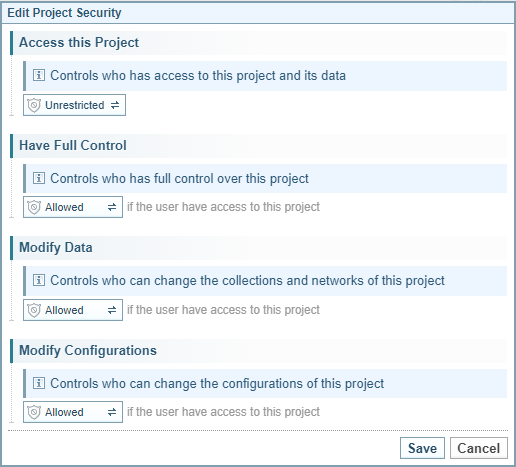Click the info icon beside the project access description
The width and height of the screenshot is (516, 467).
(39, 75)
